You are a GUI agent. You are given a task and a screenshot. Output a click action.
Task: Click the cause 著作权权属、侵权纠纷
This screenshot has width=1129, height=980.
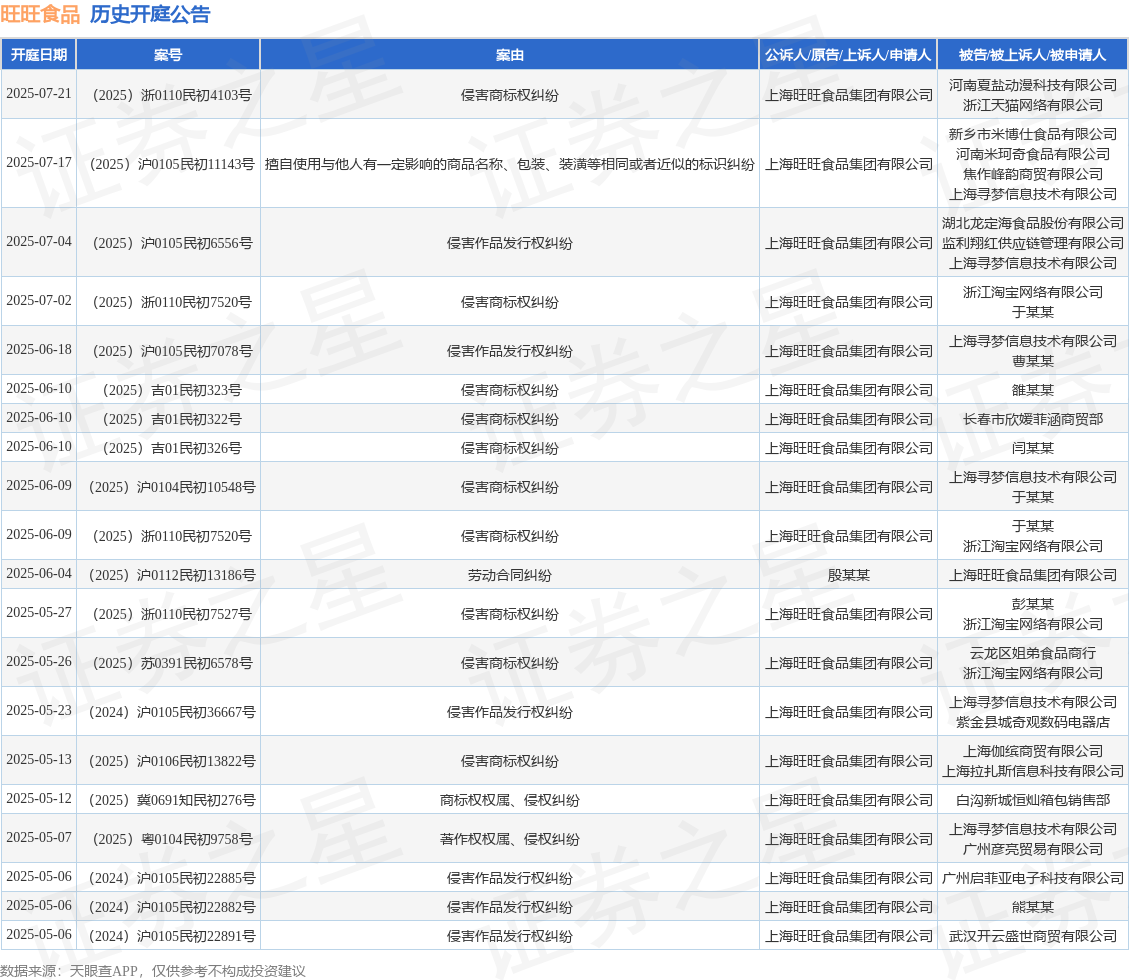click(510, 838)
